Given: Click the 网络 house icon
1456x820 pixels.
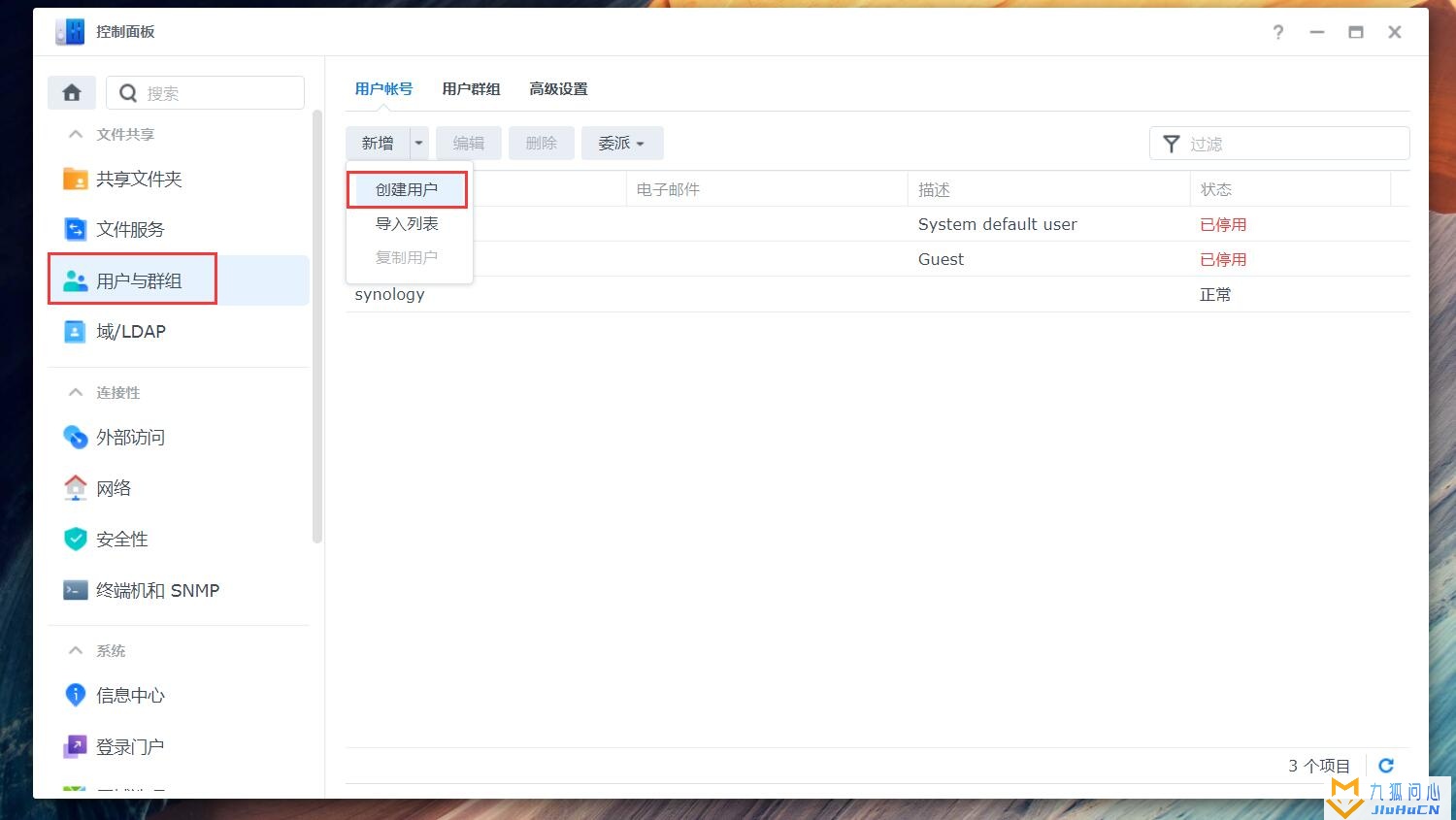Looking at the screenshot, I should click(x=75, y=487).
